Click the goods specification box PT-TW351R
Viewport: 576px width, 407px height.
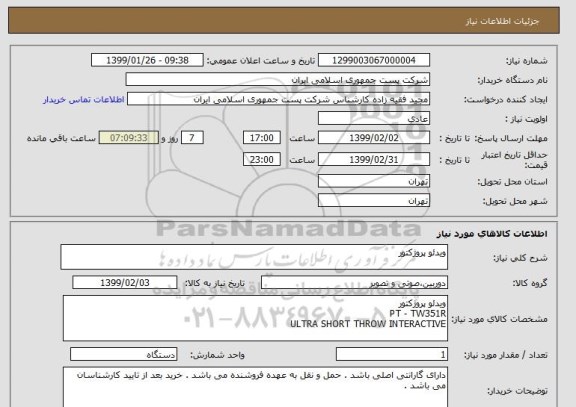(x=255, y=318)
